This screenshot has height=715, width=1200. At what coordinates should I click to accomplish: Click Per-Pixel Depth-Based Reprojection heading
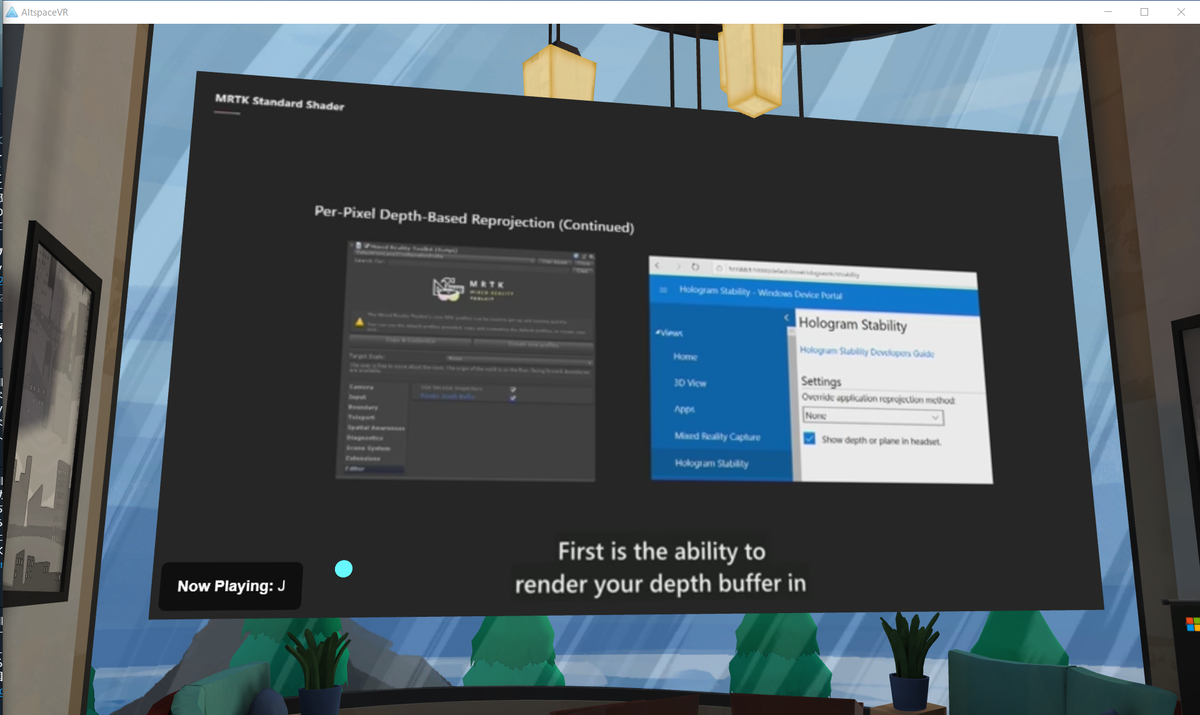[x=474, y=219]
